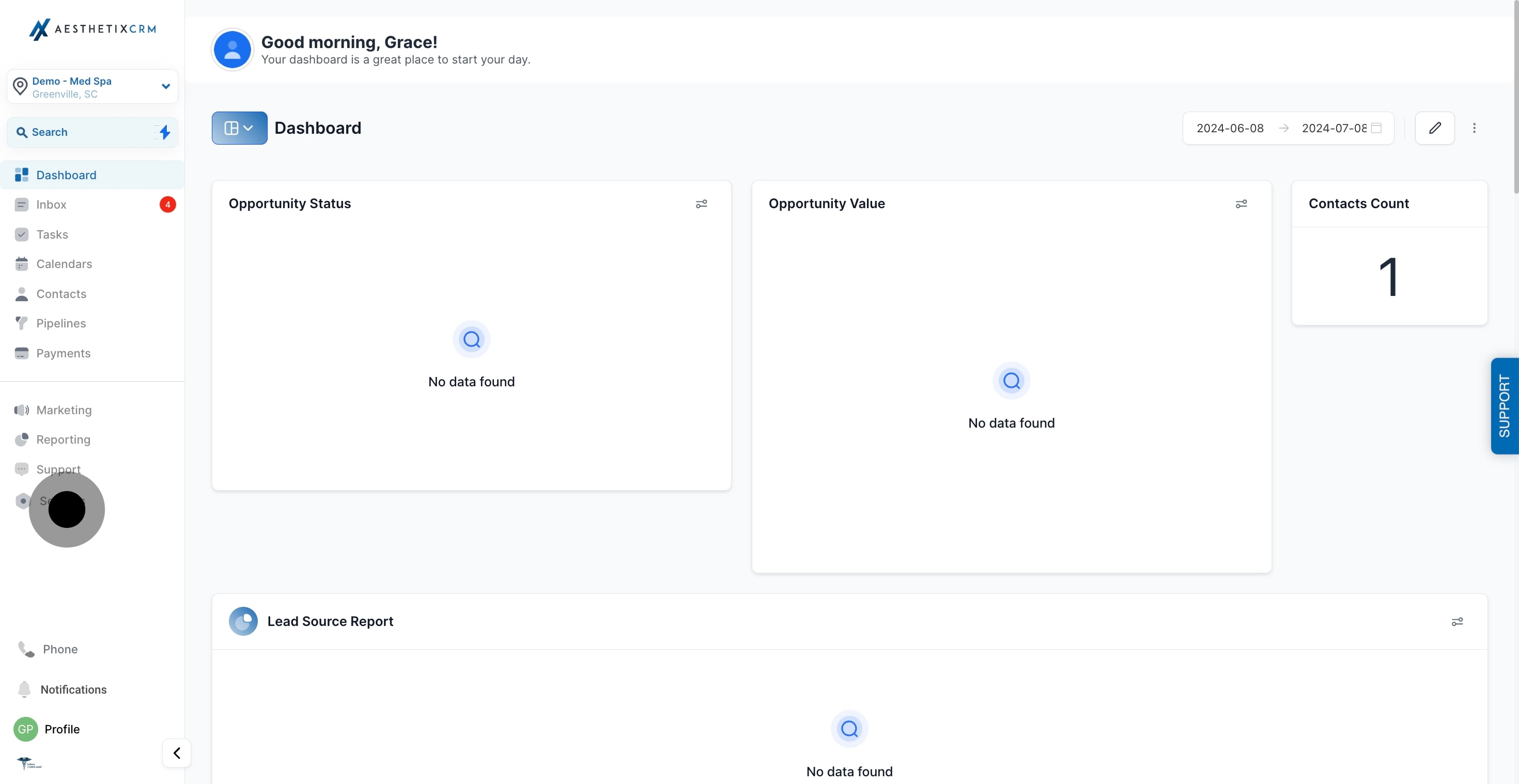Open Opportunity Value filter settings icon
The image size is (1519, 784).
(1241, 204)
